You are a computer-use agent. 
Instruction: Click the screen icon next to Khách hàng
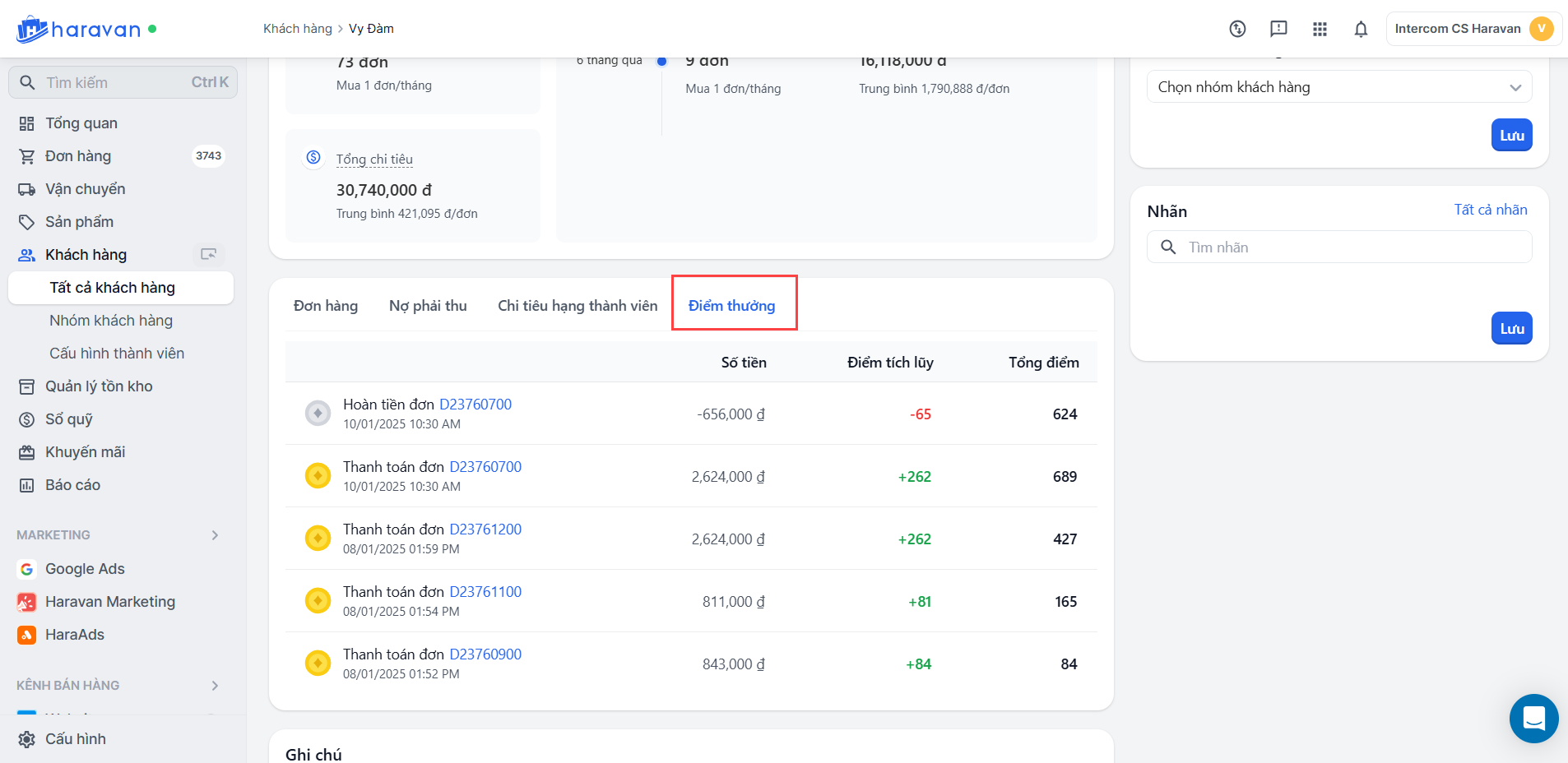click(x=209, y=255)
